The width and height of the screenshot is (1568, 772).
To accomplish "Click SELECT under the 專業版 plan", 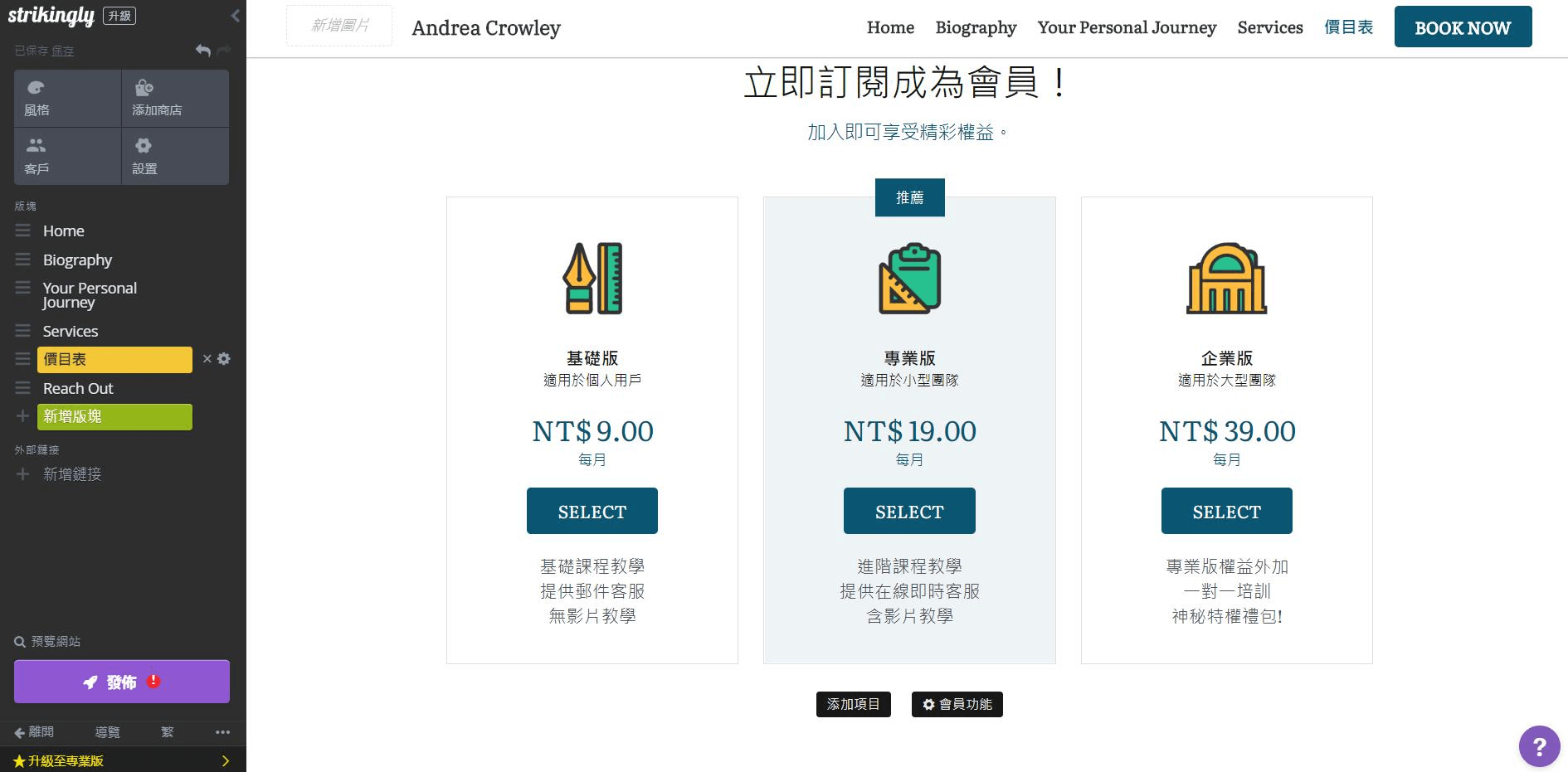I will [x=909, y=511].
